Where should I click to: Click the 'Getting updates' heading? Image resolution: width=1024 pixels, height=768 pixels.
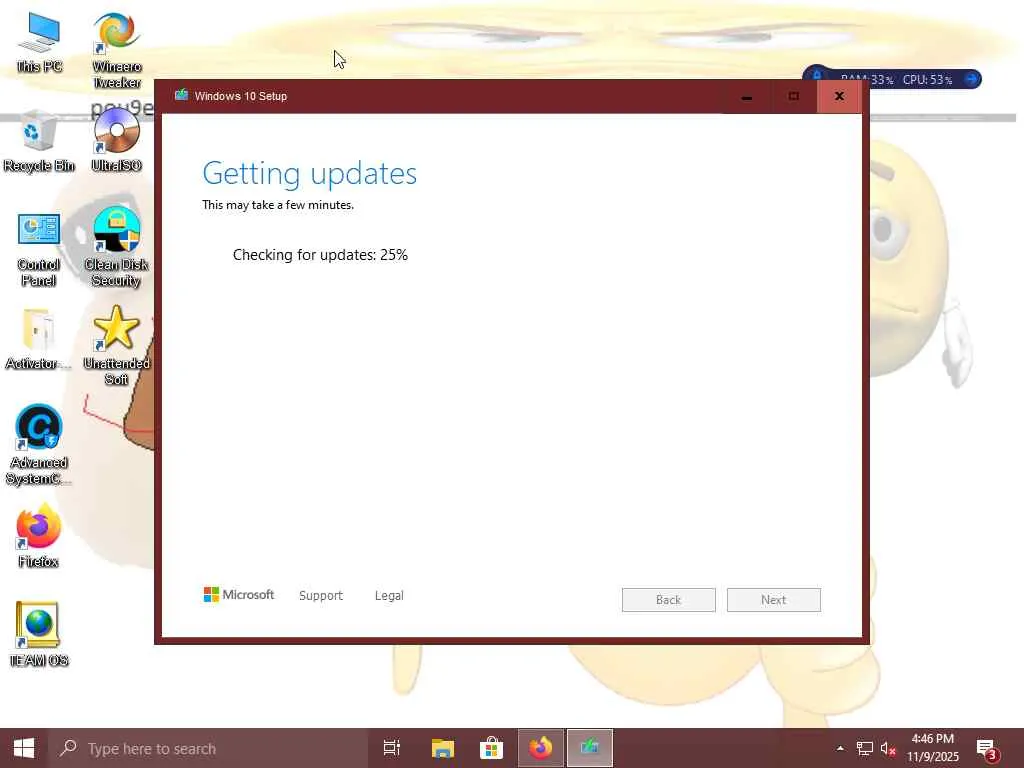pos(310,174)
